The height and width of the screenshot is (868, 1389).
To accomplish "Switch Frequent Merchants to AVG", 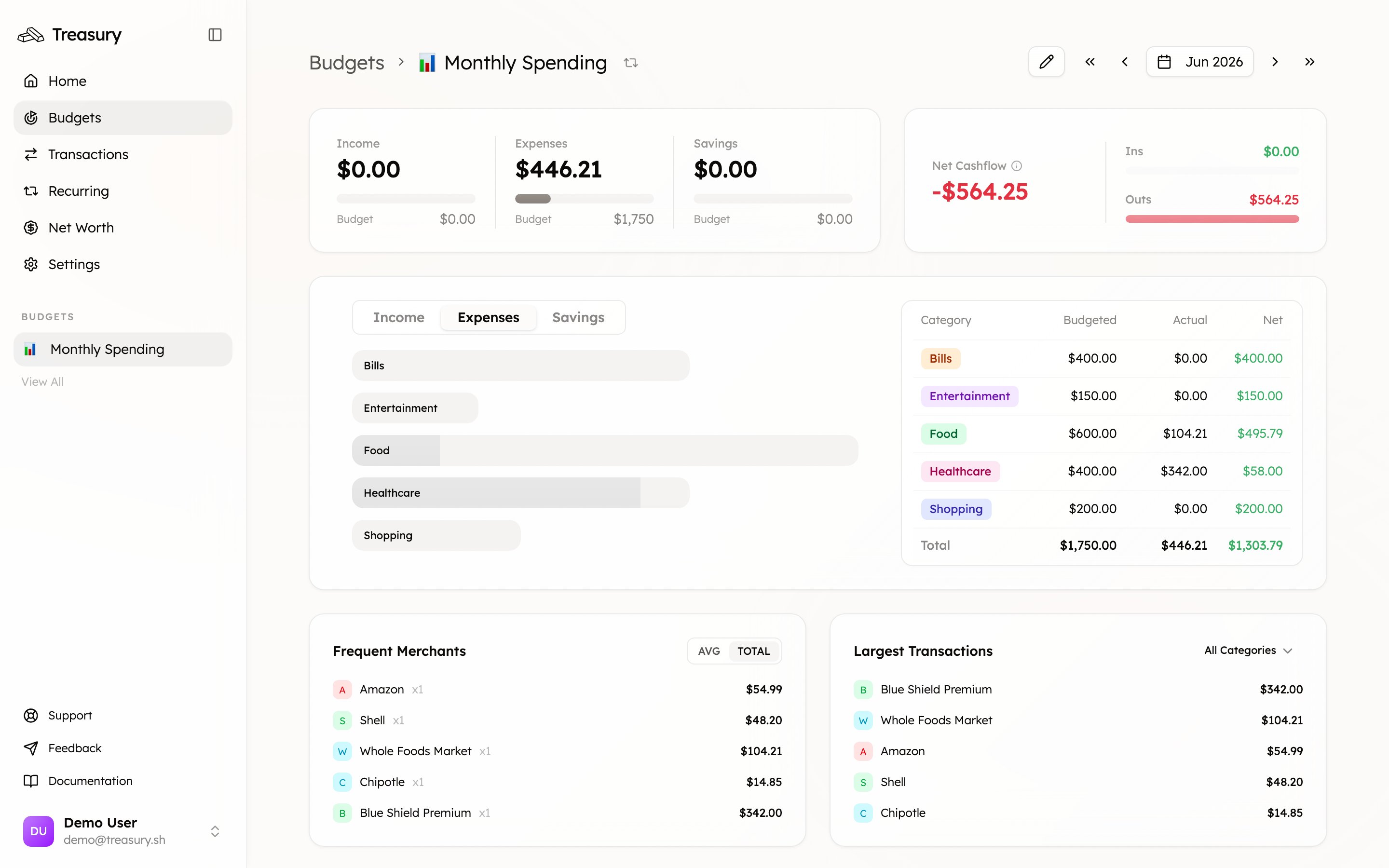I will click(x=709, y=651).
